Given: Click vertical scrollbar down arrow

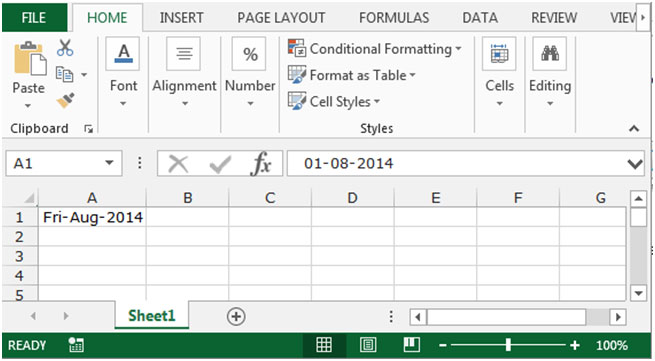Looking at the screenshot, I should click(x=638, y=293).
